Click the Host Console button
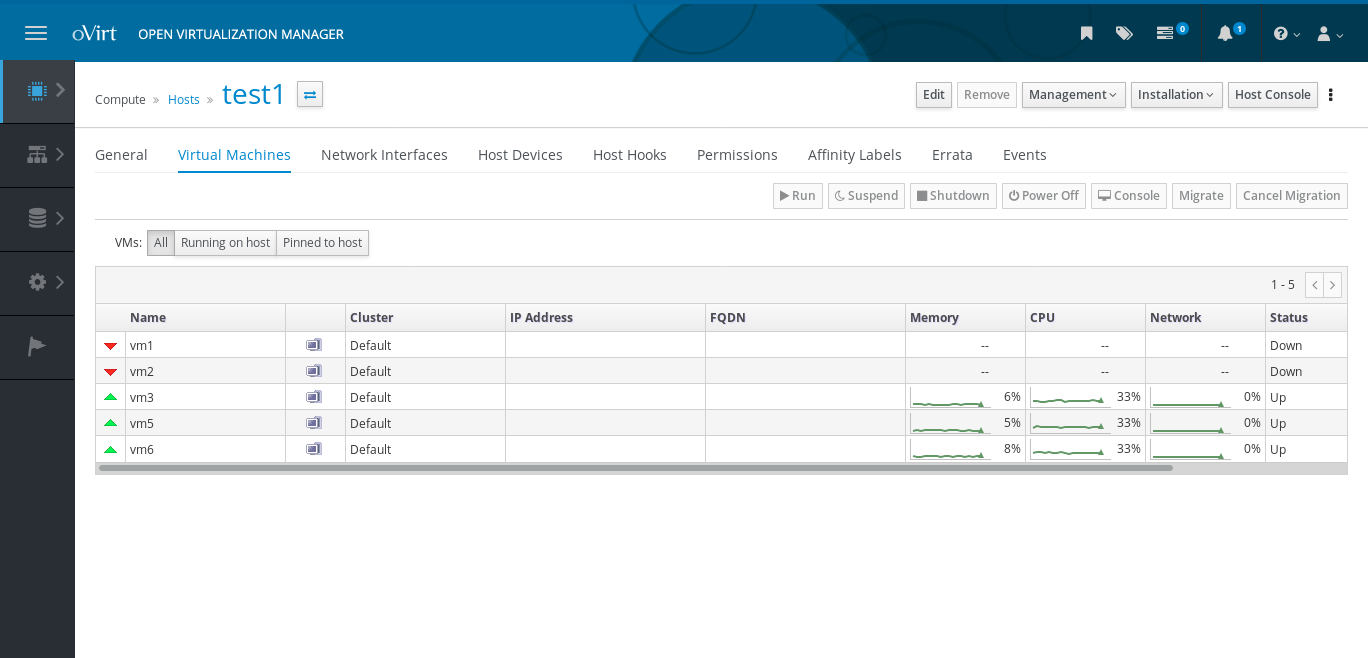The image size is (1368, 658). pos(1272,95)
